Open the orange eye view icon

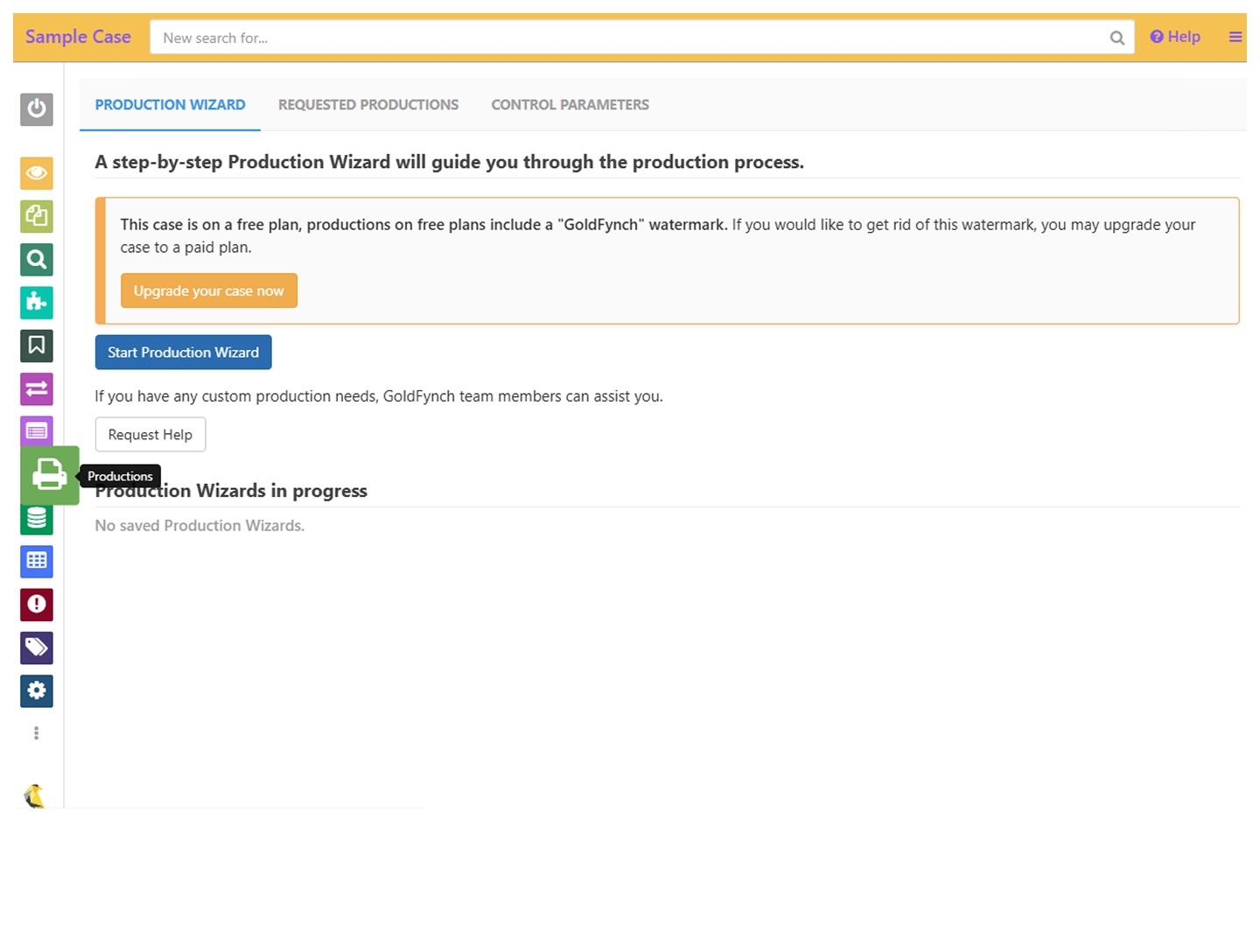click(x=37, y=173)
